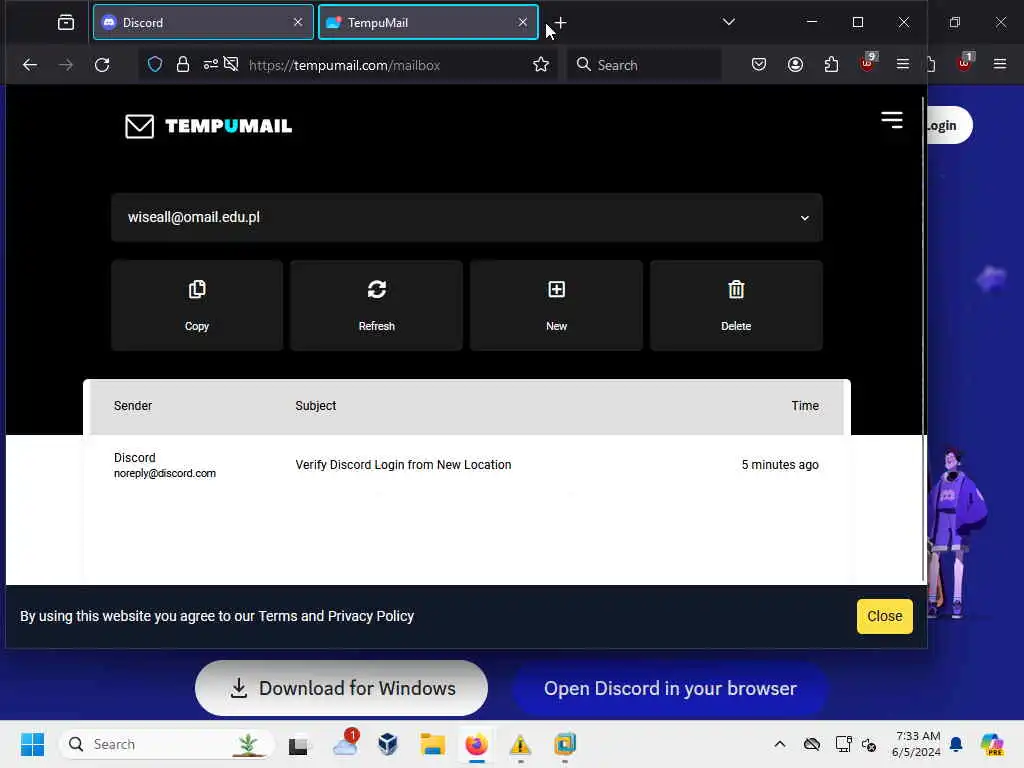Open the network status tray icon
The image size is (1024, 768).
coord(843,744)
